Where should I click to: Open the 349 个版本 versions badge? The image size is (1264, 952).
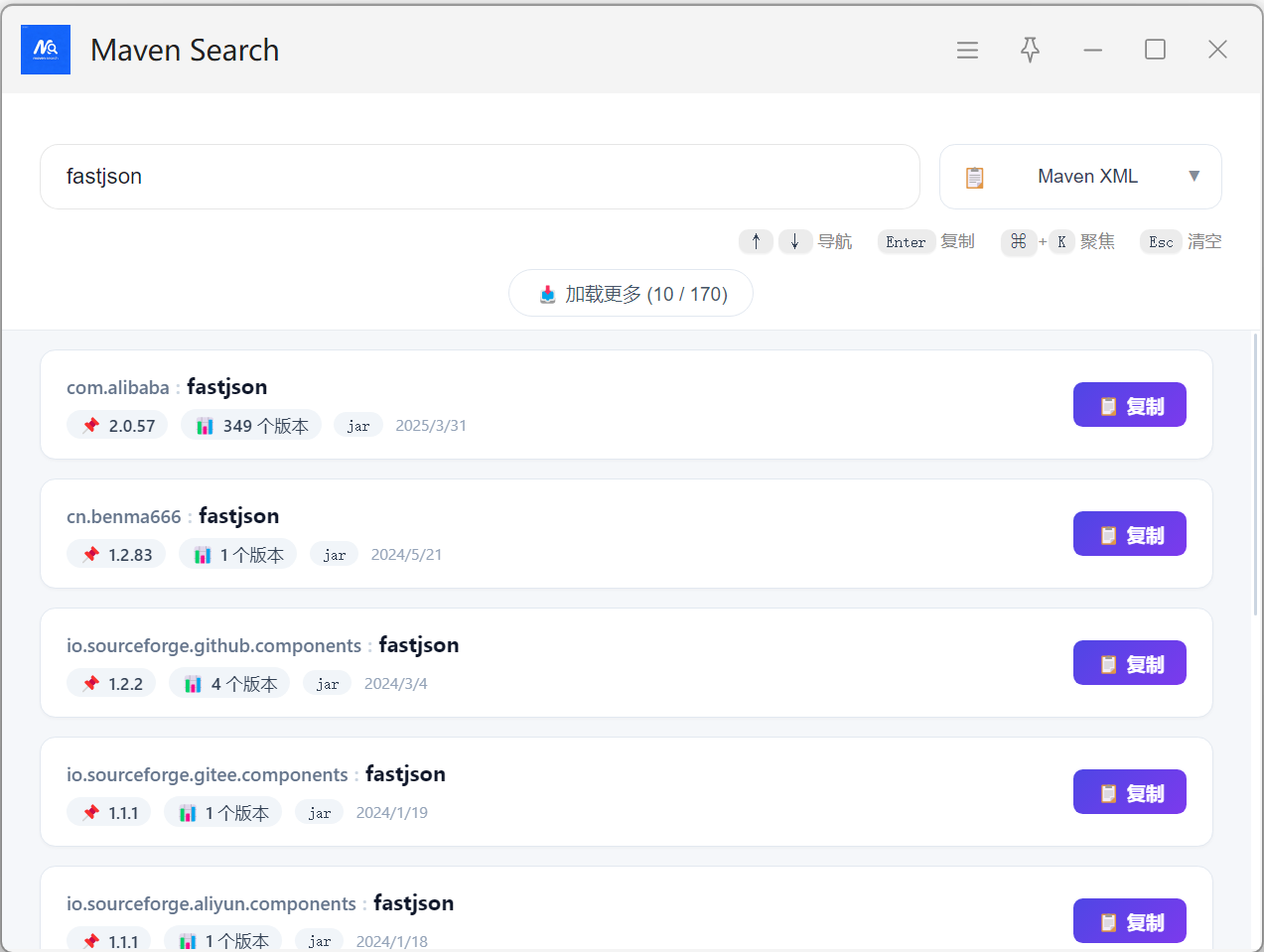click(x=251, y=425)
